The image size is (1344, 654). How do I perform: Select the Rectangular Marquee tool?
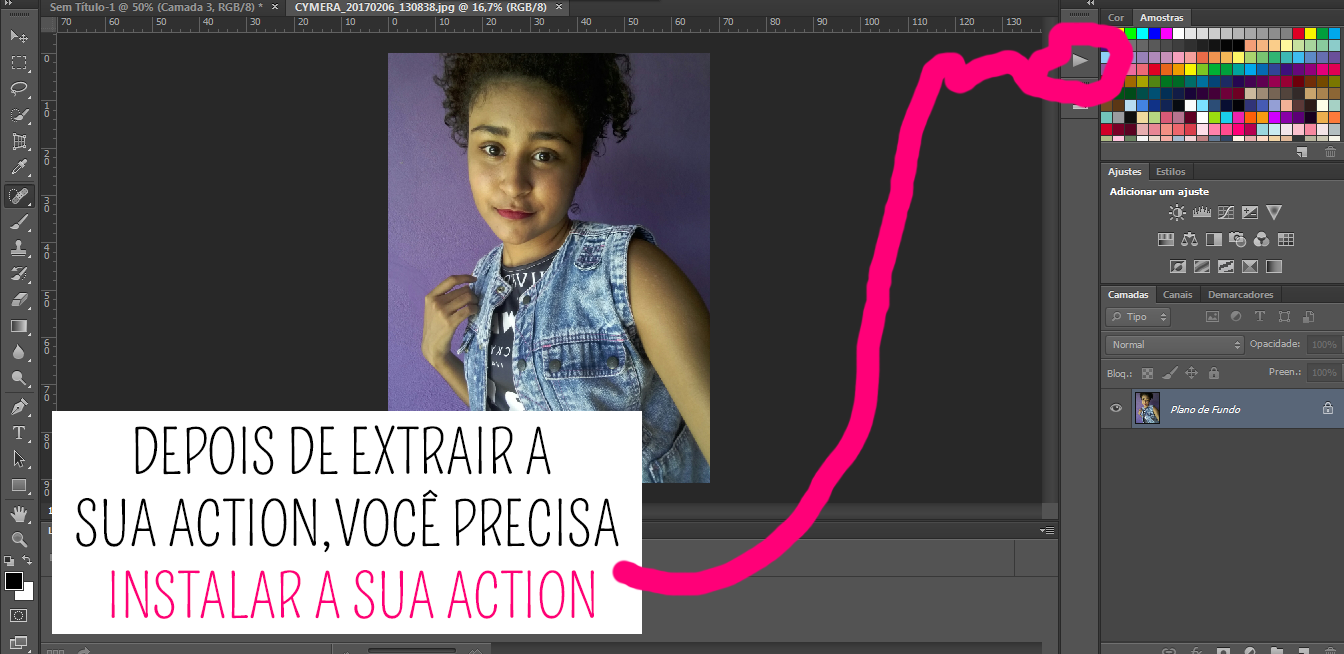pyautogui.click(x=19, y=63)
